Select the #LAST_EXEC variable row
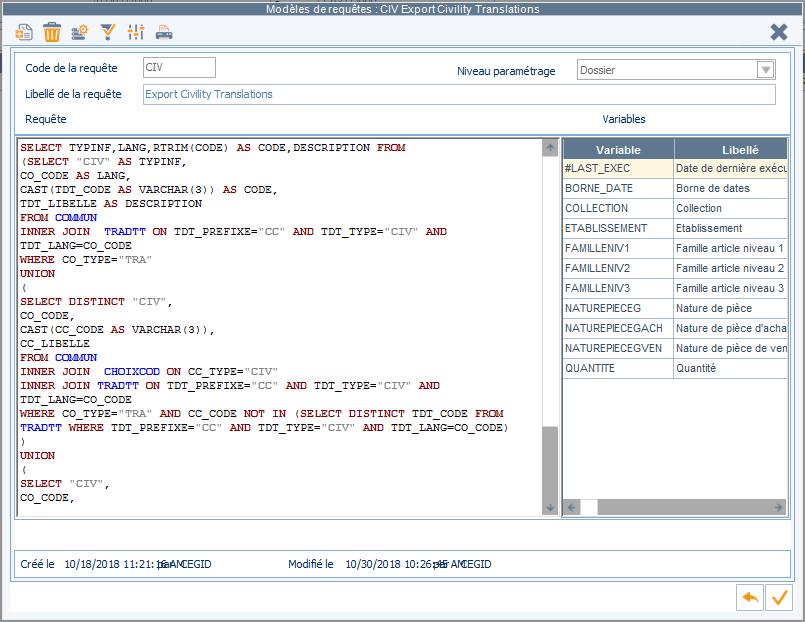 pos(675,168)
